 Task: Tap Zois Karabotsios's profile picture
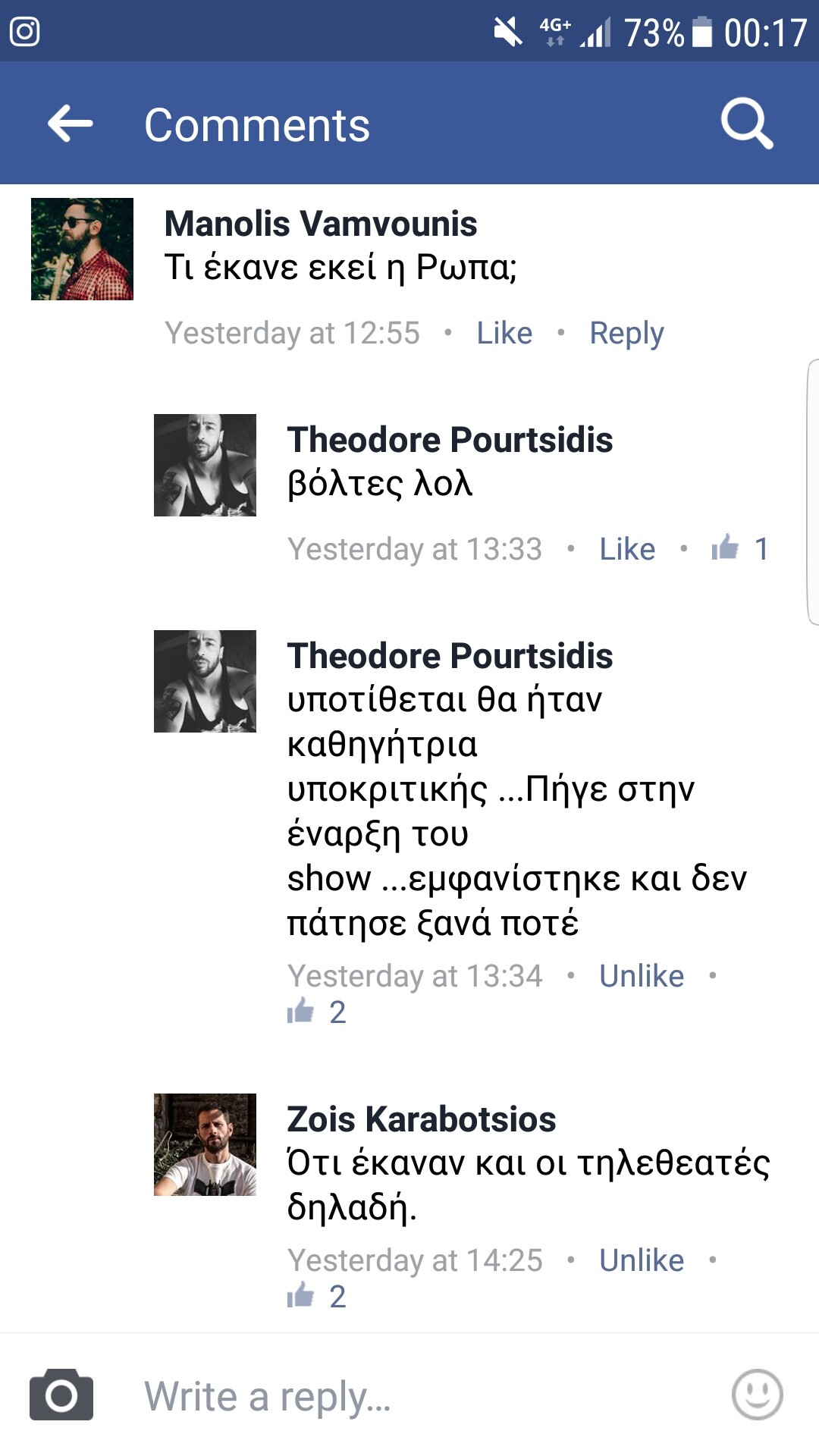tap(205, 1144)
